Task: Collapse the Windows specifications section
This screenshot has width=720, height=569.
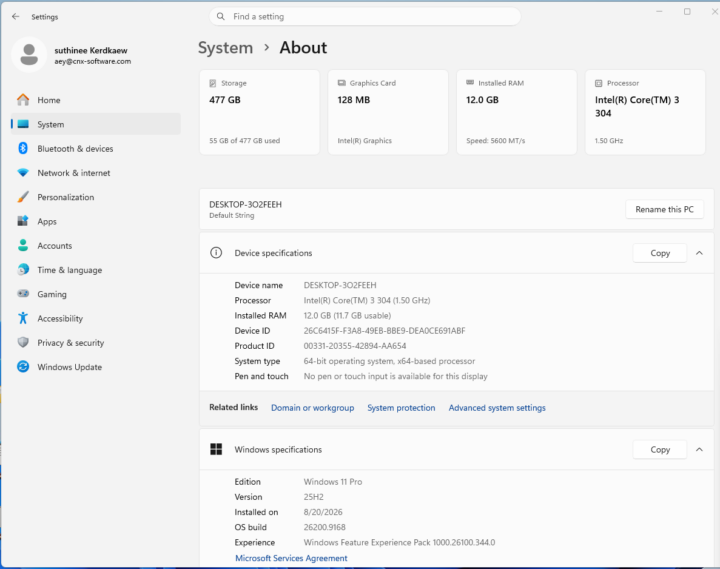Action: tap(699, 449)
